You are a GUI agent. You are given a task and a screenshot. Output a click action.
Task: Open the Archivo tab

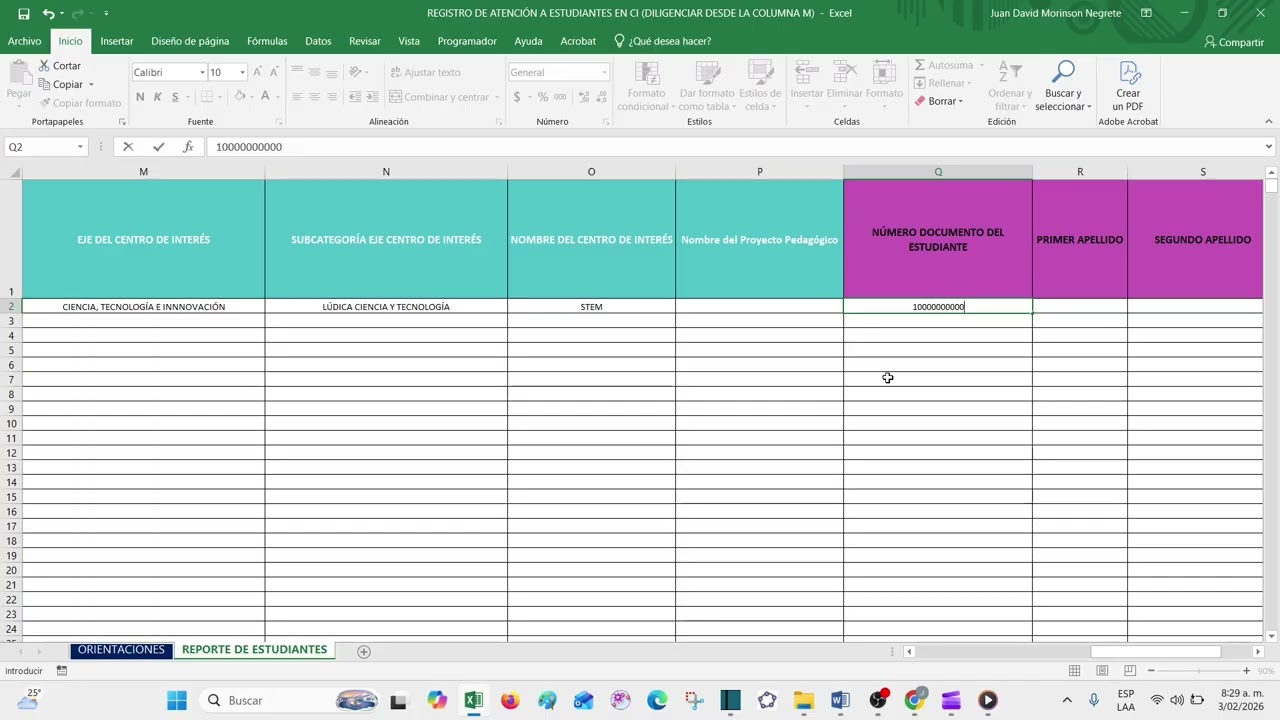click(24, 41)
